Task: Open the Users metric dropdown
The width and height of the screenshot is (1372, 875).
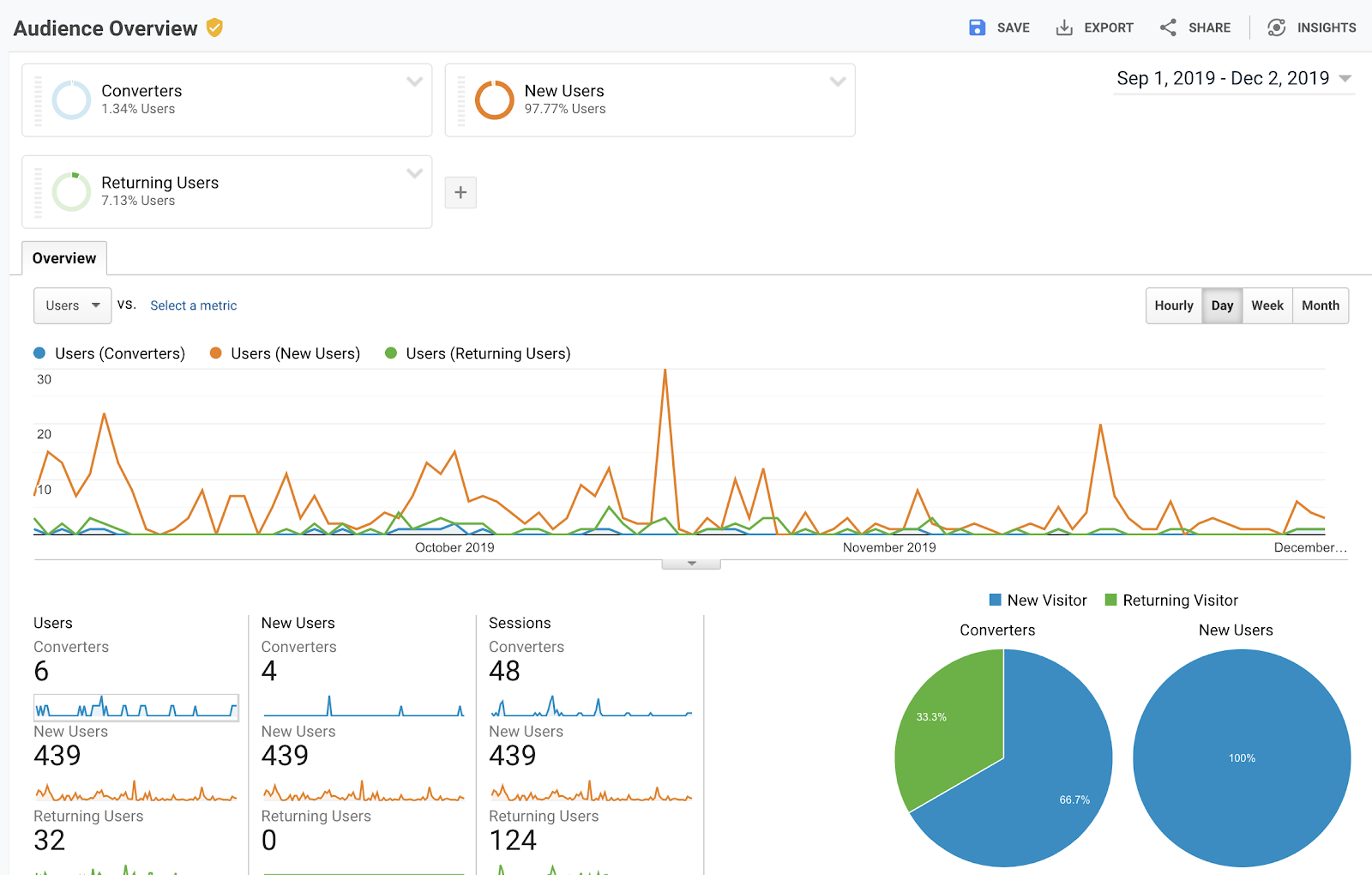Action: click(72, 305)
